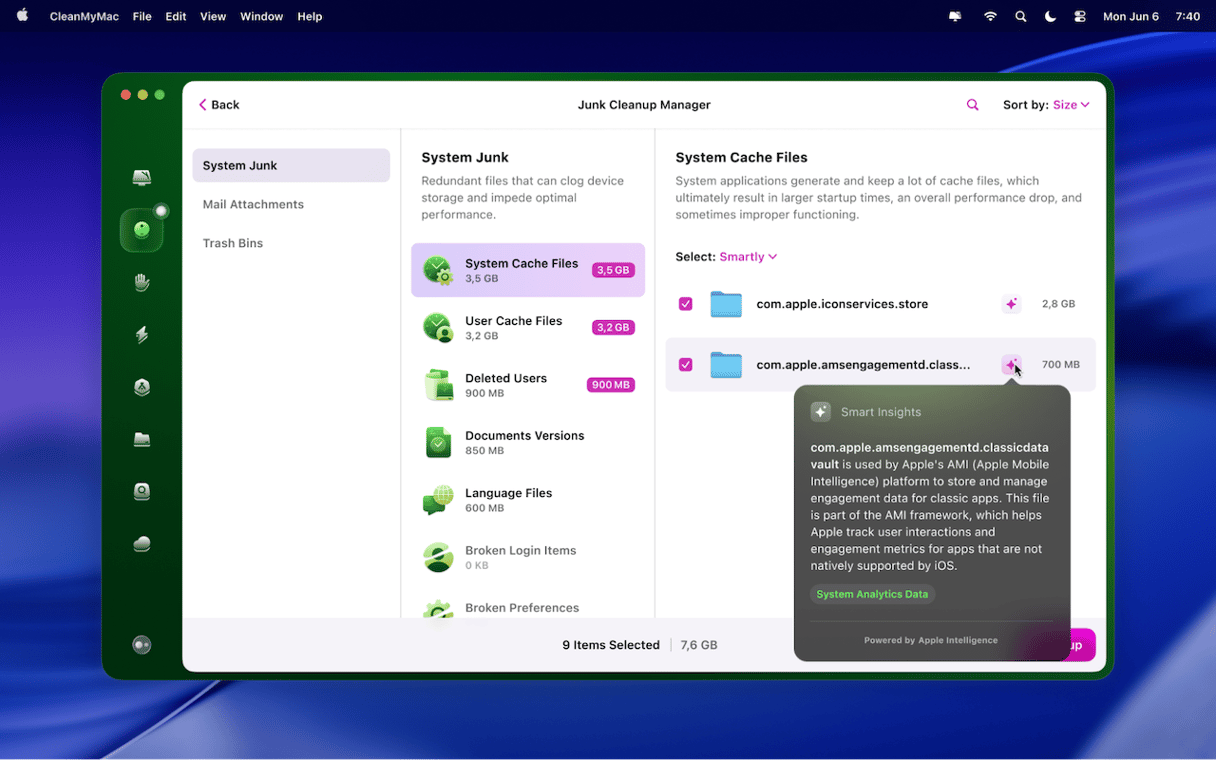Open the Window menu in menu bar

262,16
